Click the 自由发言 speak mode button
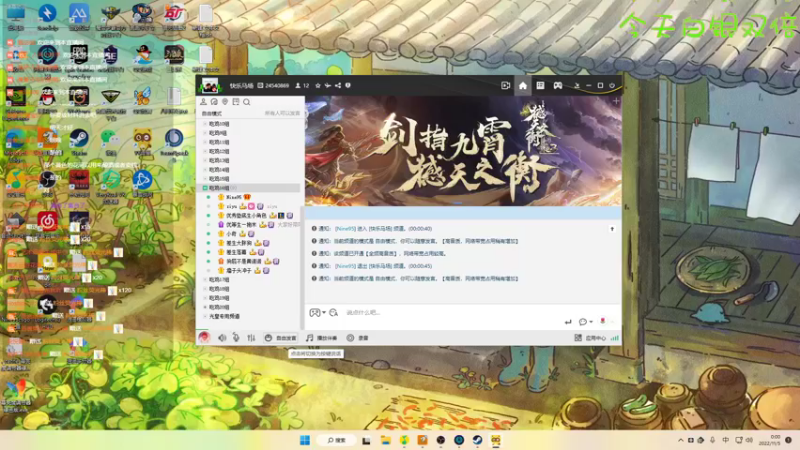This screenshot has width=800, height=450. click(281, 338)
